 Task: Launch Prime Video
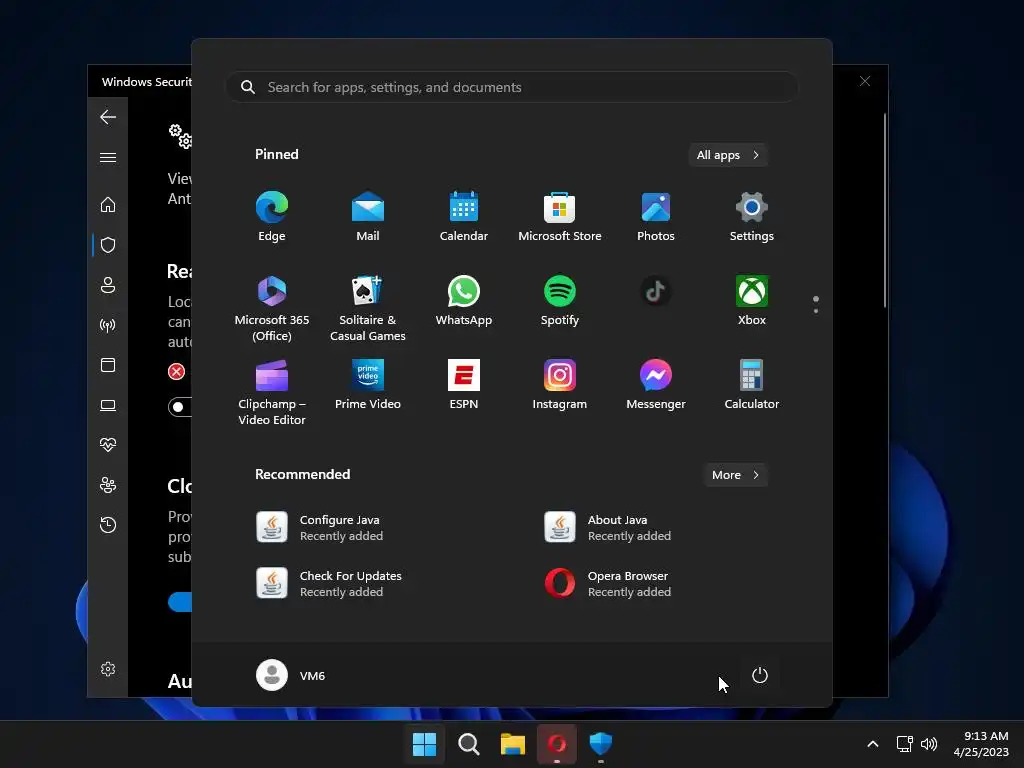point(368,385)
